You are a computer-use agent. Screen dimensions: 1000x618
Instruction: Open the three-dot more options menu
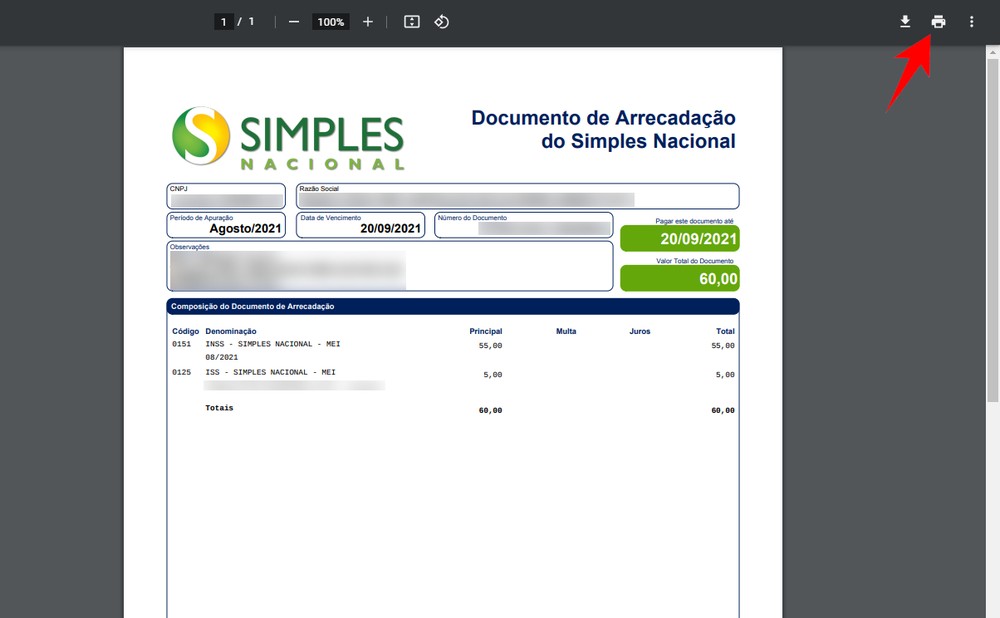971,20
